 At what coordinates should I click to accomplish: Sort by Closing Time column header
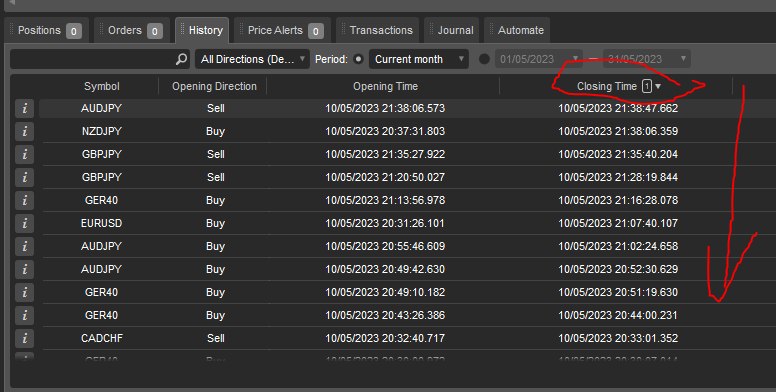pos(607,86)
